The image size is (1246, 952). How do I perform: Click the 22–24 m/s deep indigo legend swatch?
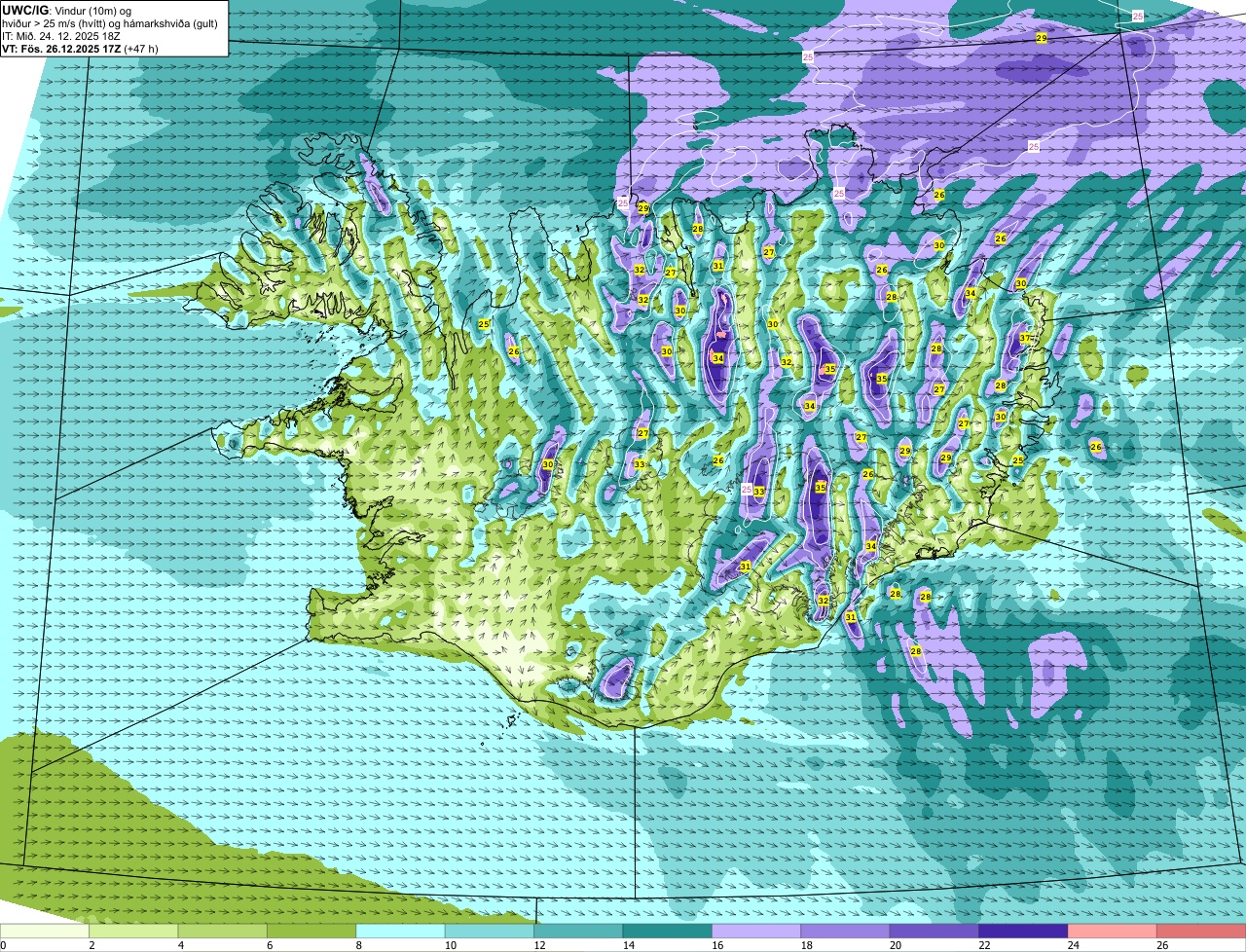(1023, 932)
